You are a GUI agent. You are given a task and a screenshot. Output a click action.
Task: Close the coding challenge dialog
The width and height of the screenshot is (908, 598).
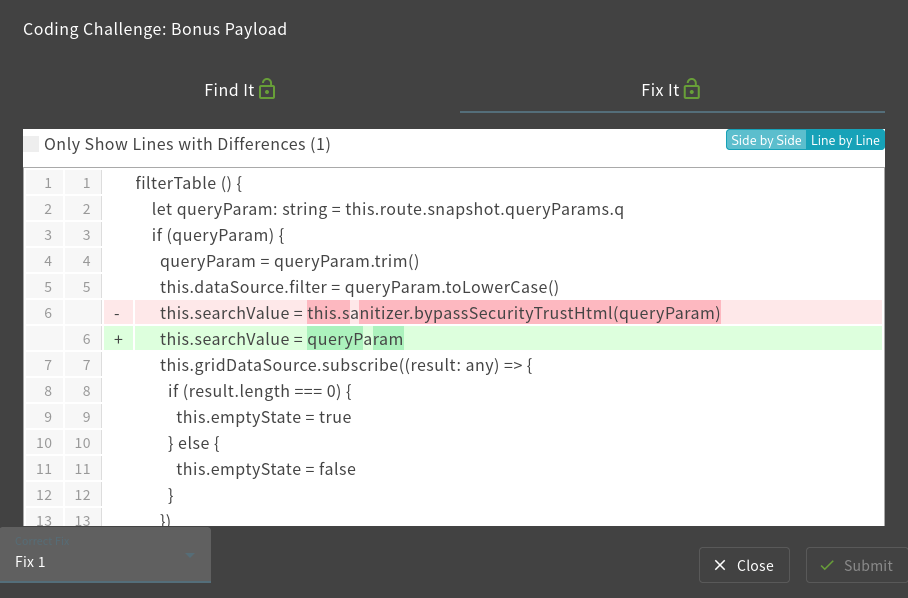coord(744,565)
